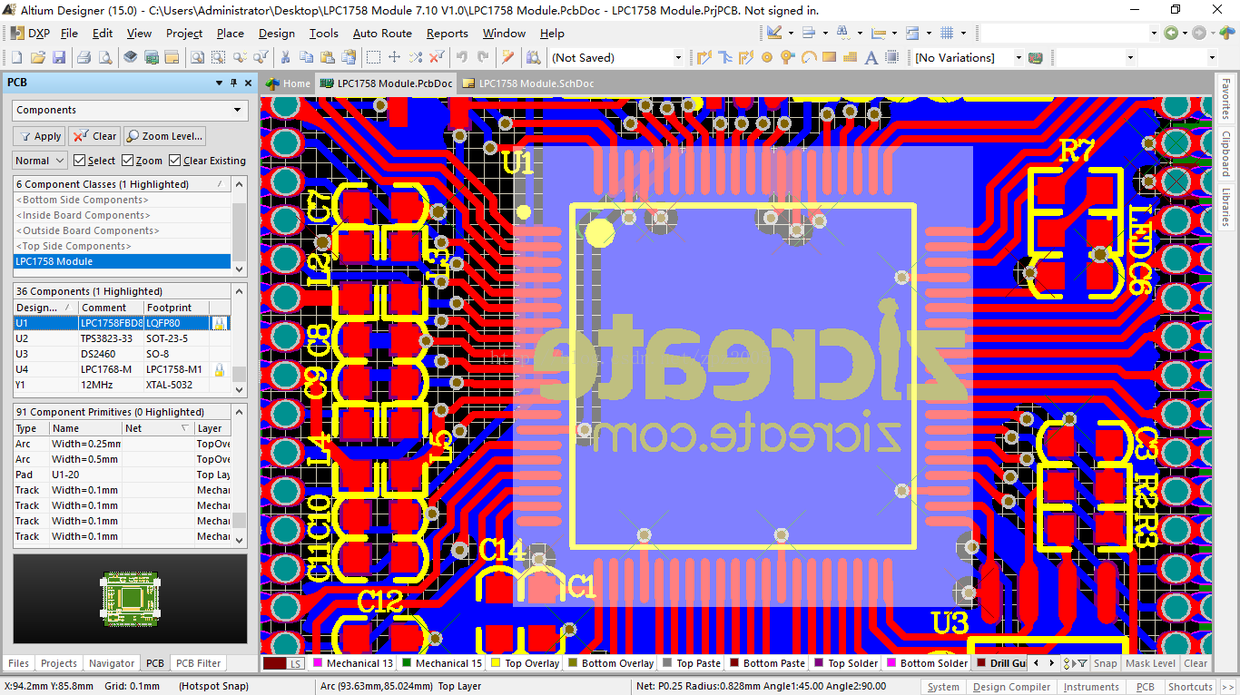Expand the grid icon dropdown arrow

point(963,32)
